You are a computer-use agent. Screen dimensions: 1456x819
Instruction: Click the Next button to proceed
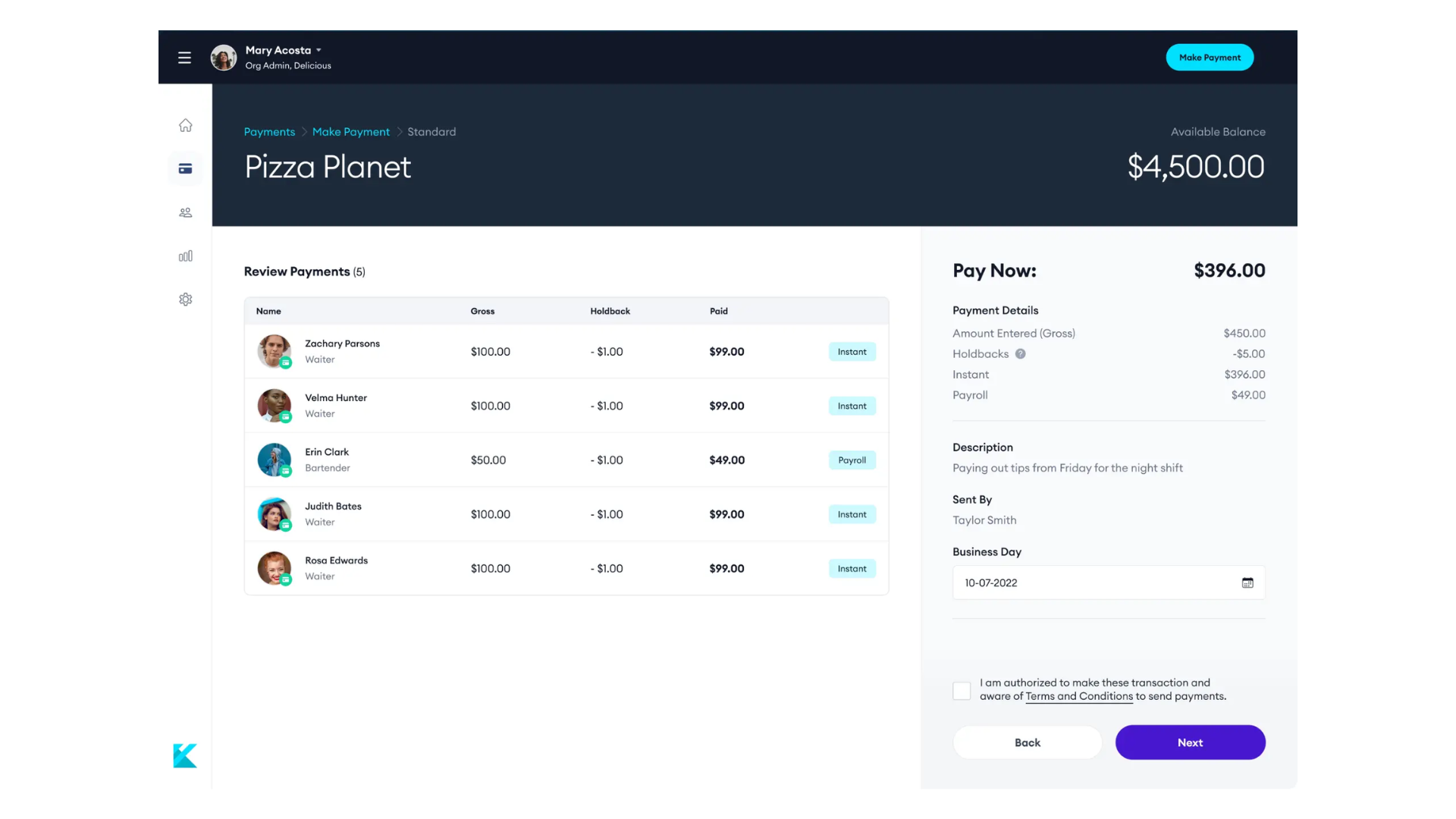pos(1190,741)
